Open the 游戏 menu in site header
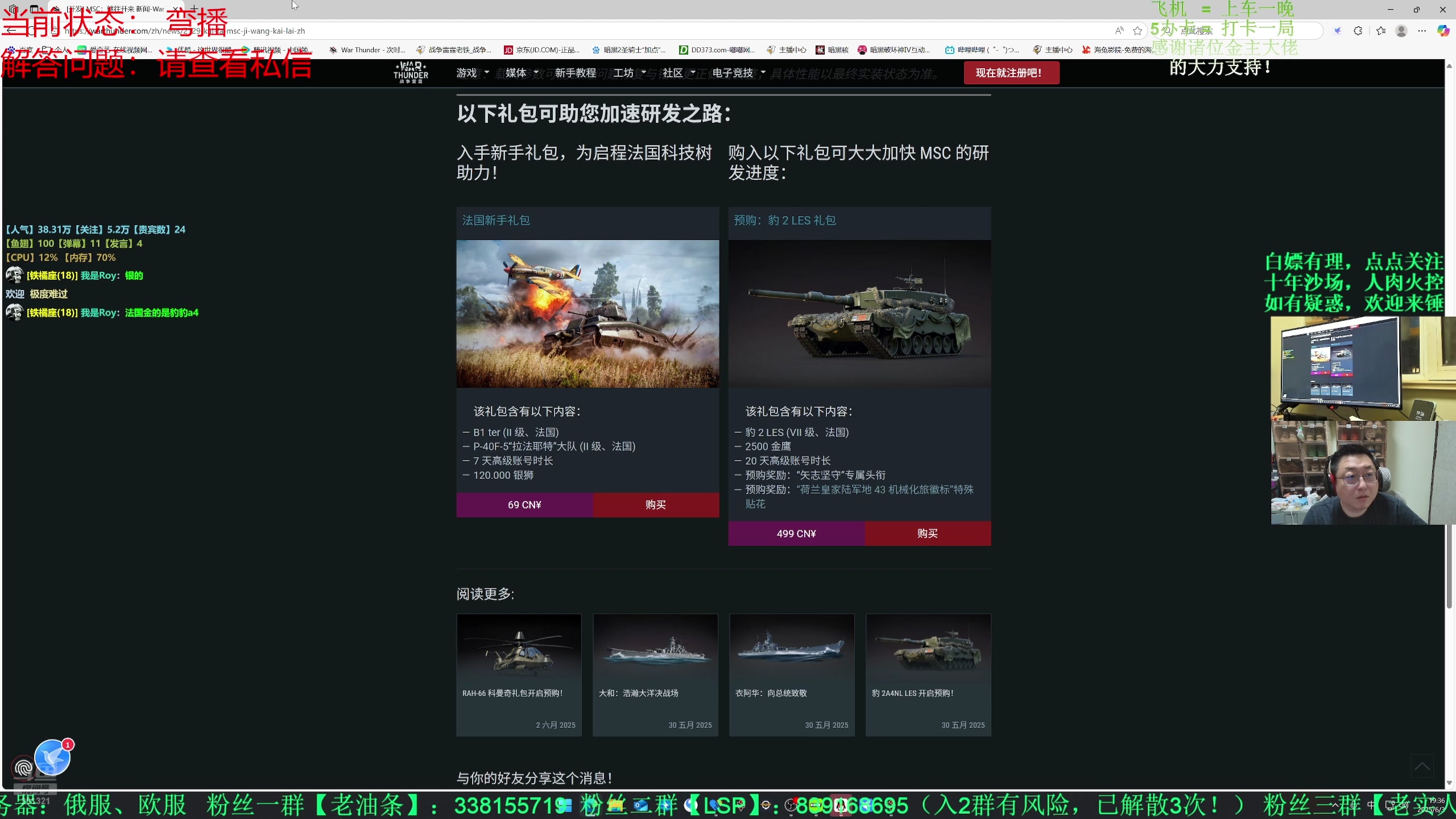 (x=472, y=73)
